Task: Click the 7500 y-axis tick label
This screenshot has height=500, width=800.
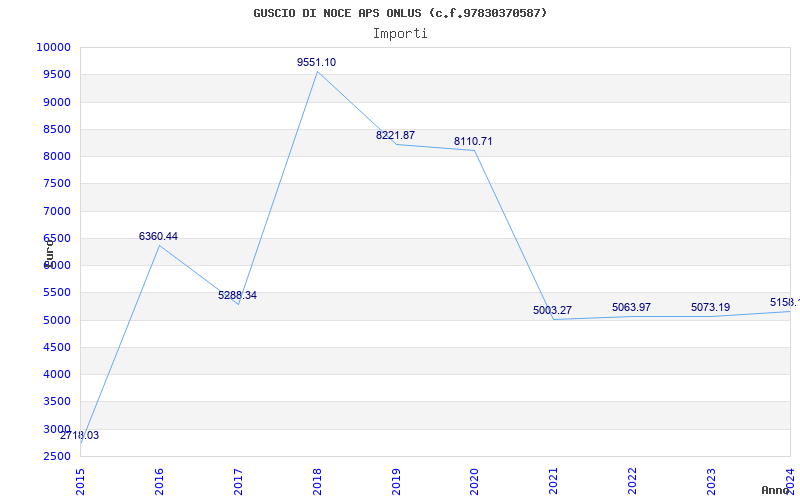Action: point(56,184)
